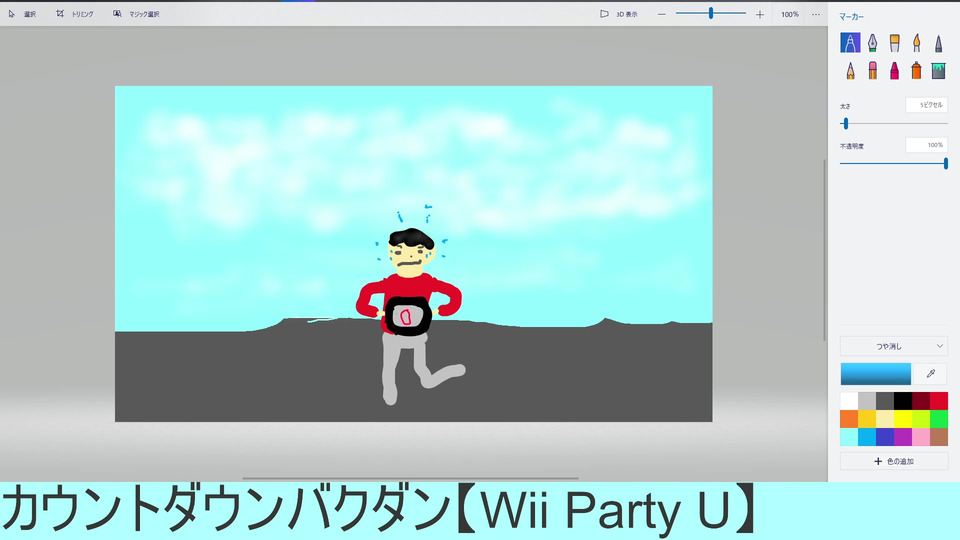Pick the dark gray color swatch
This screenshot has width=960, height=540.
coord(885,401)
